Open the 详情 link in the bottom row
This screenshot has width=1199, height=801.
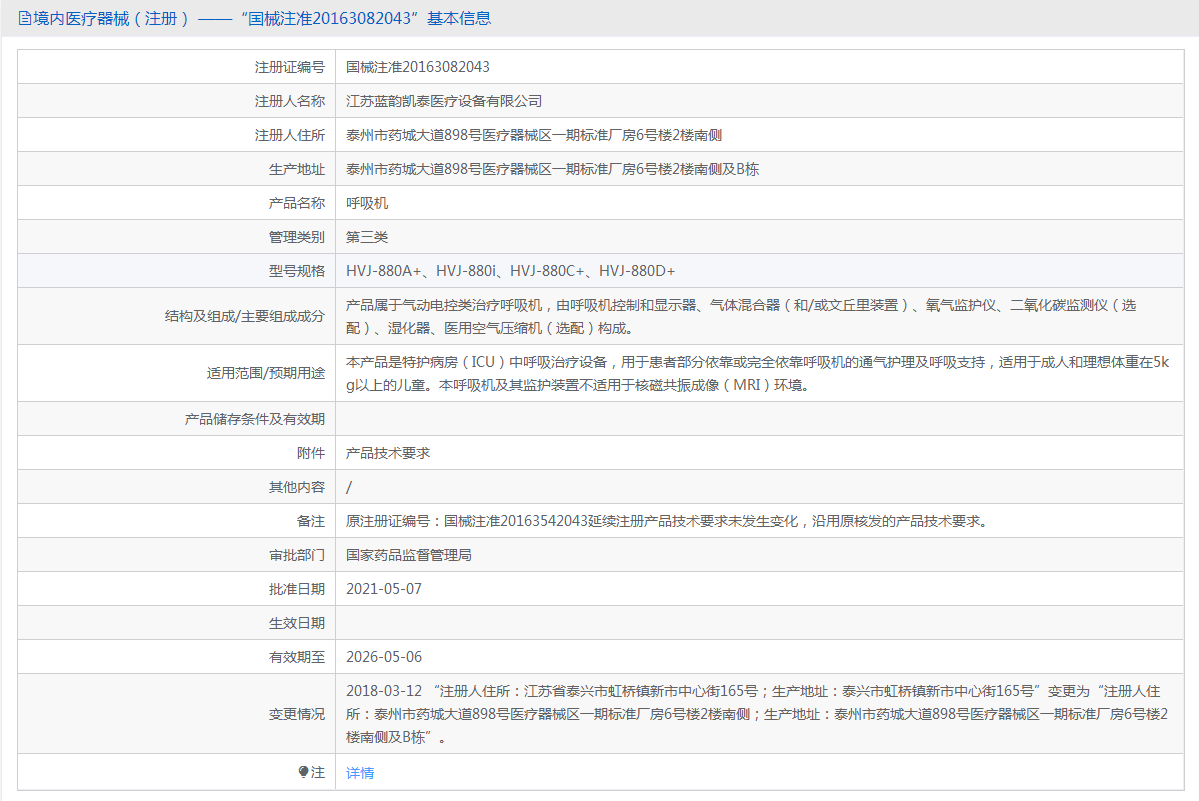pos(360,773)
